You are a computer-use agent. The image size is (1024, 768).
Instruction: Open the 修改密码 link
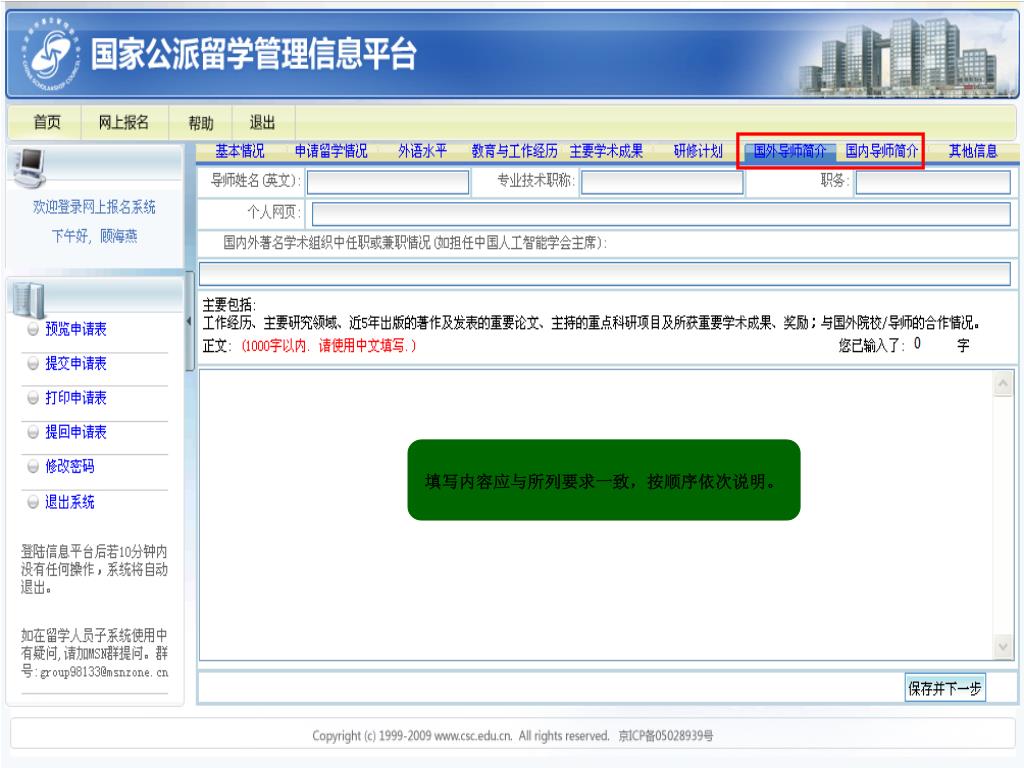[x=70, y=466]
